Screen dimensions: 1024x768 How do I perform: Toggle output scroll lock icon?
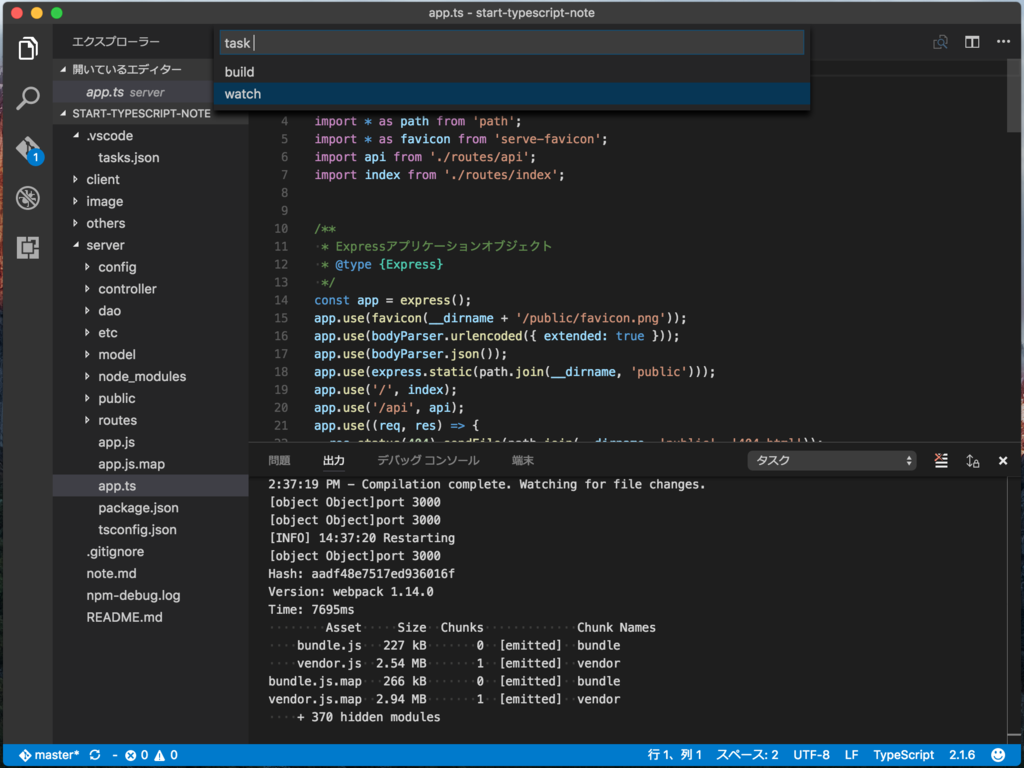click(972, 461)
